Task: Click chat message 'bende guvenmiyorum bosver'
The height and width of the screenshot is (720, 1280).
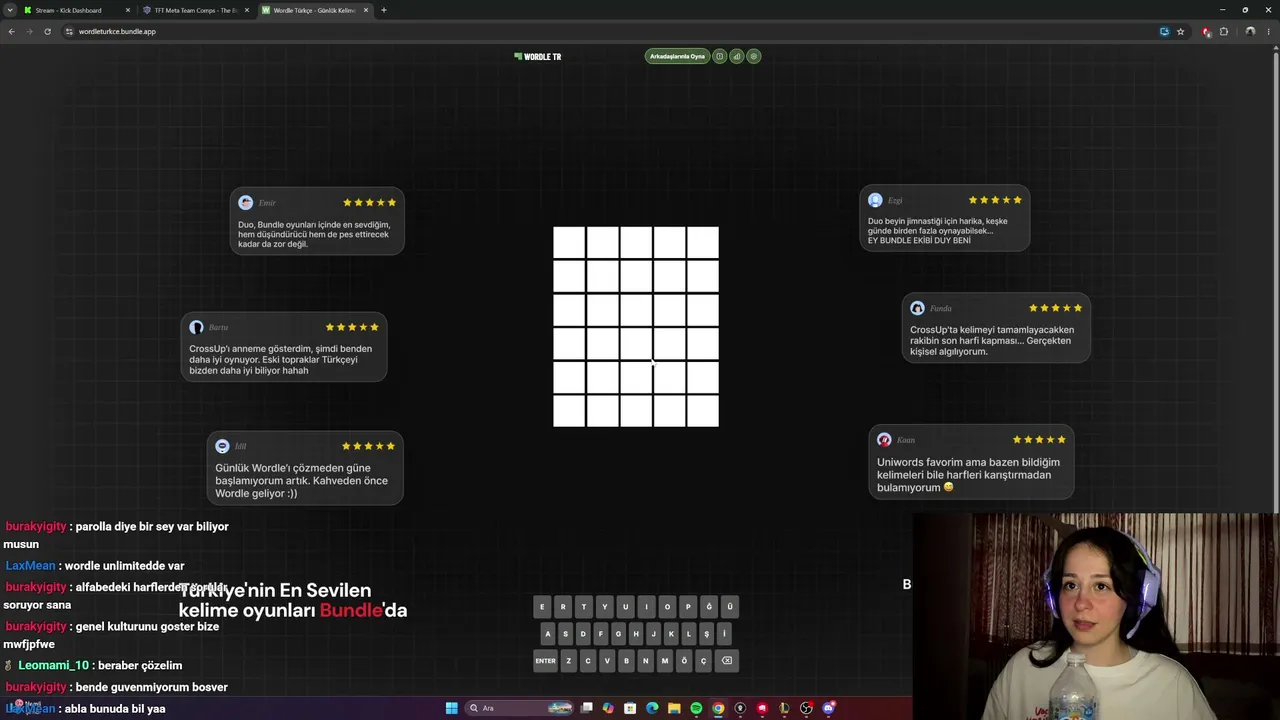Action: click(152, 688)
